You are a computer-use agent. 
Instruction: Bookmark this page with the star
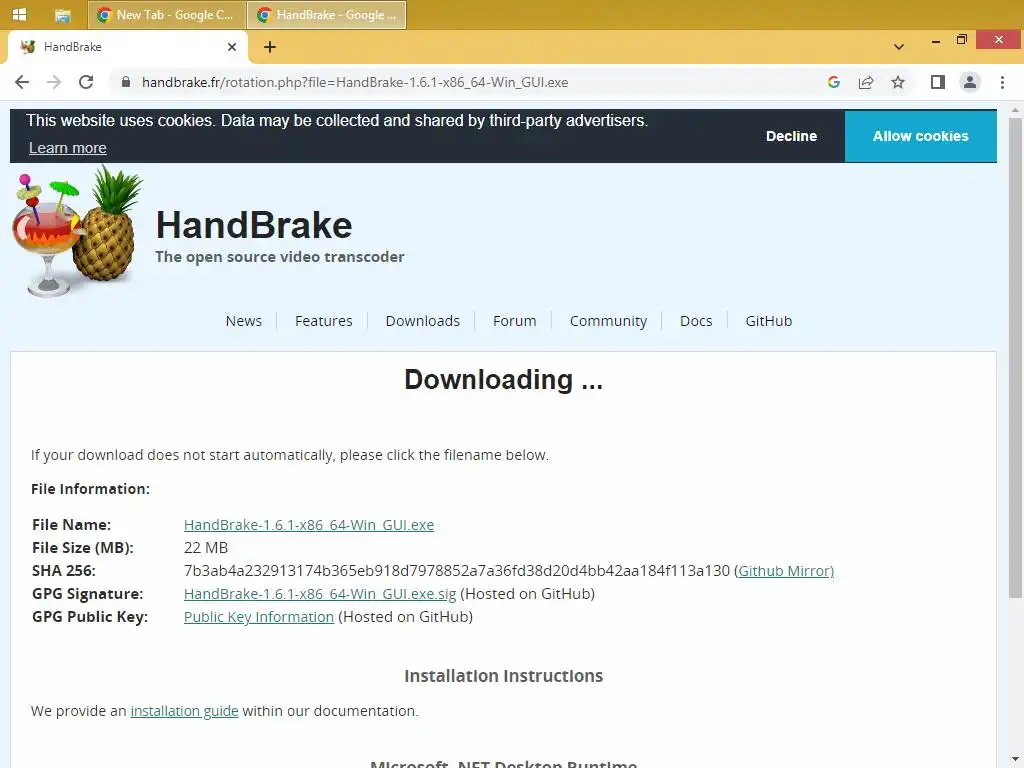click(x=898, y=82)
